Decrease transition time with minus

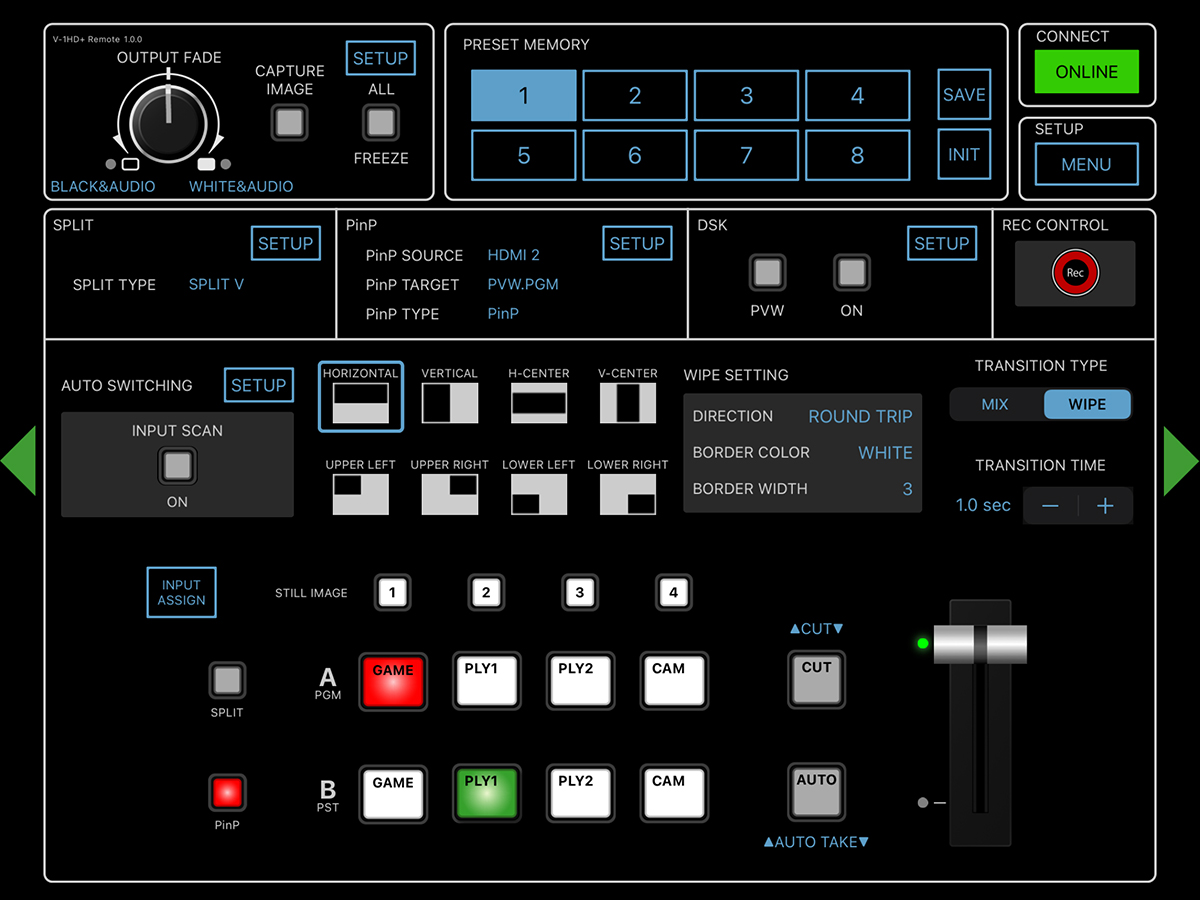tap(1050, 506)
